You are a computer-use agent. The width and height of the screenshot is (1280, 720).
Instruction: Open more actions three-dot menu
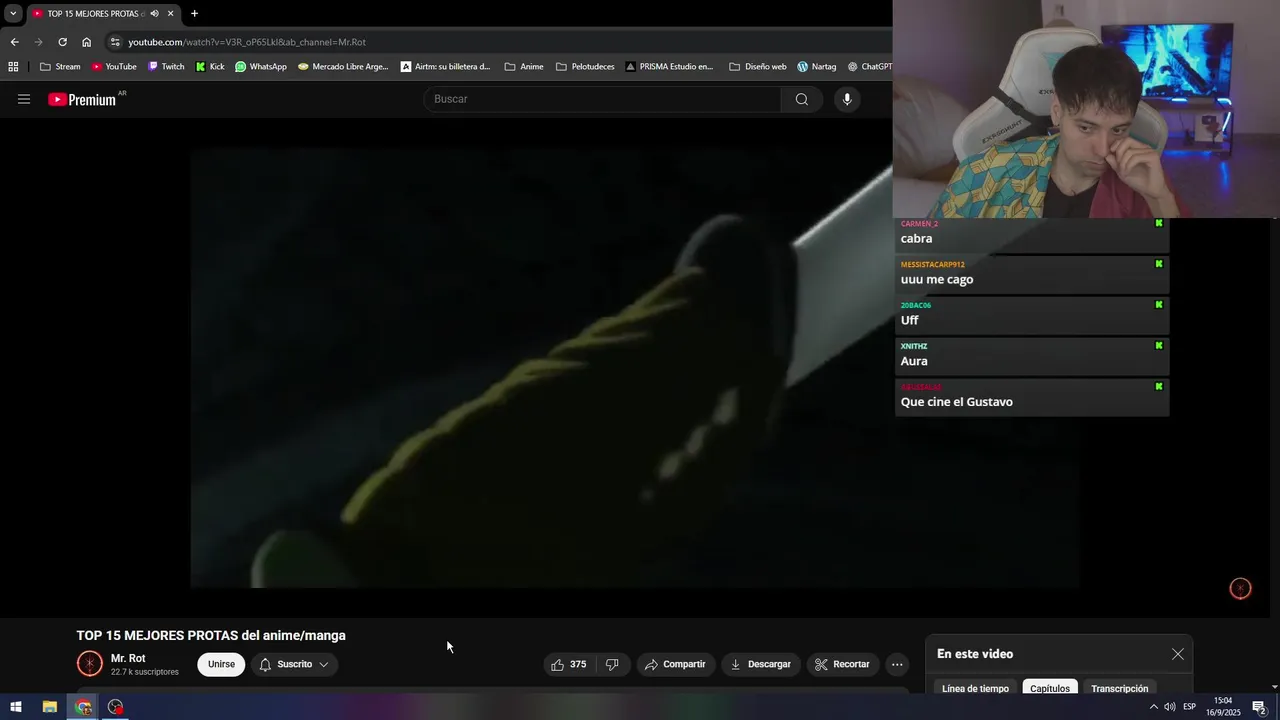[897, 664]
